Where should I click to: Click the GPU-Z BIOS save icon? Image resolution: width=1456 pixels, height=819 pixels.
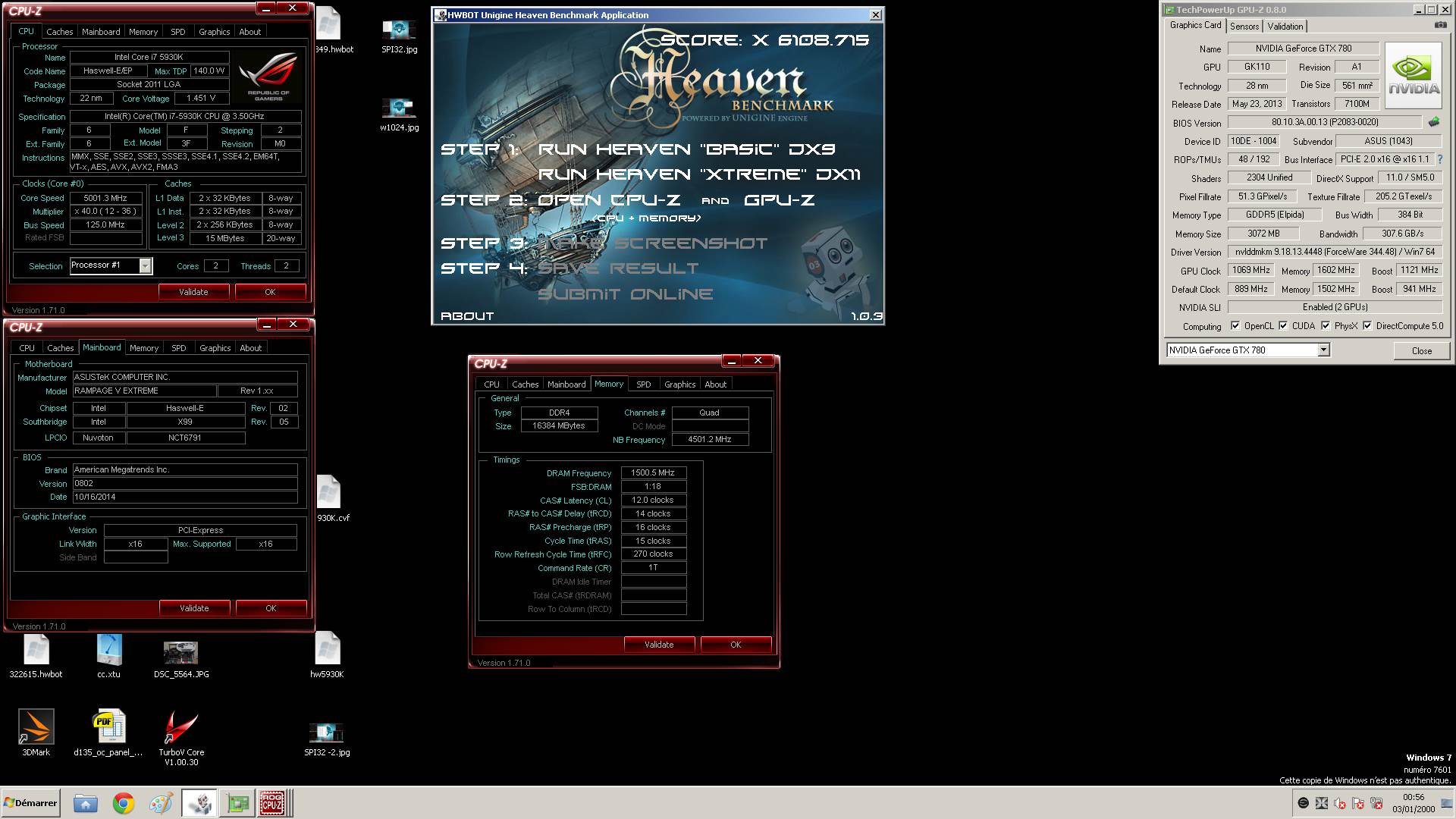tap(1433, 122)
